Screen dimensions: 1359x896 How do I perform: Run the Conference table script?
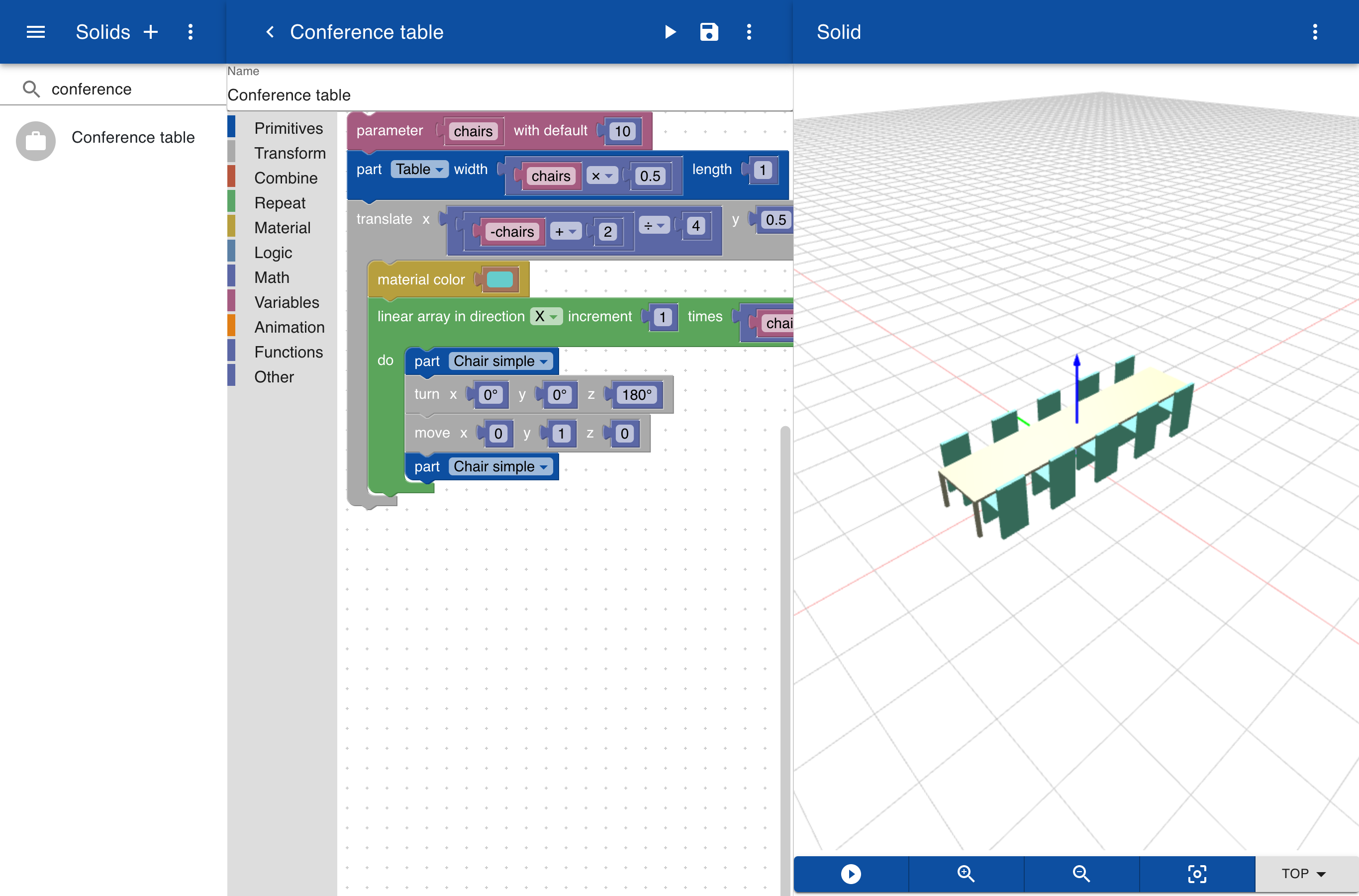click(x=670, y=32)
